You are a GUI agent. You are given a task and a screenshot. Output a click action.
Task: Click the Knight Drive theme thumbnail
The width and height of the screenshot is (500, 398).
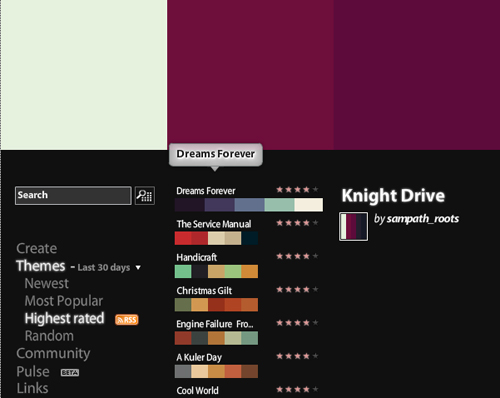point(353,226)
